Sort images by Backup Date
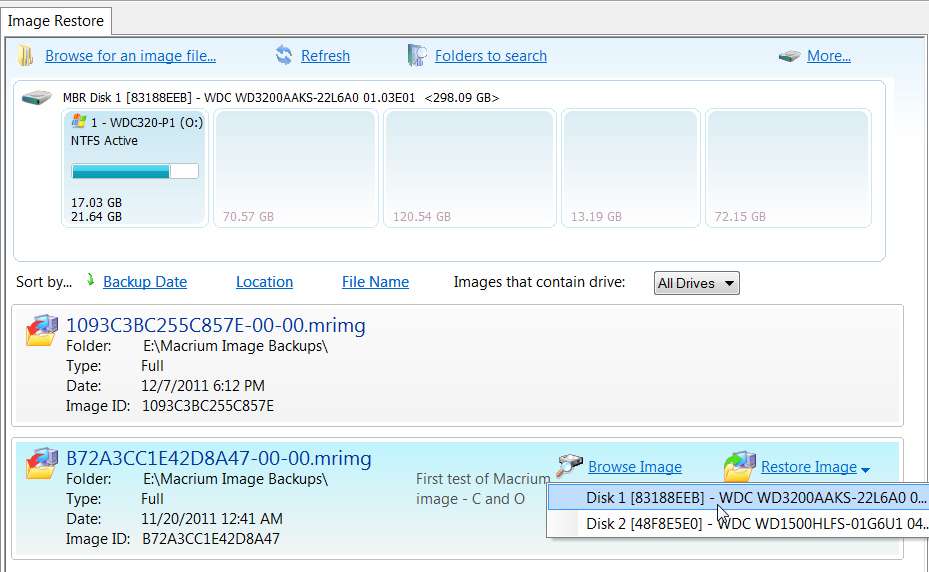The image size is (929, 572). tap(145, 282)
